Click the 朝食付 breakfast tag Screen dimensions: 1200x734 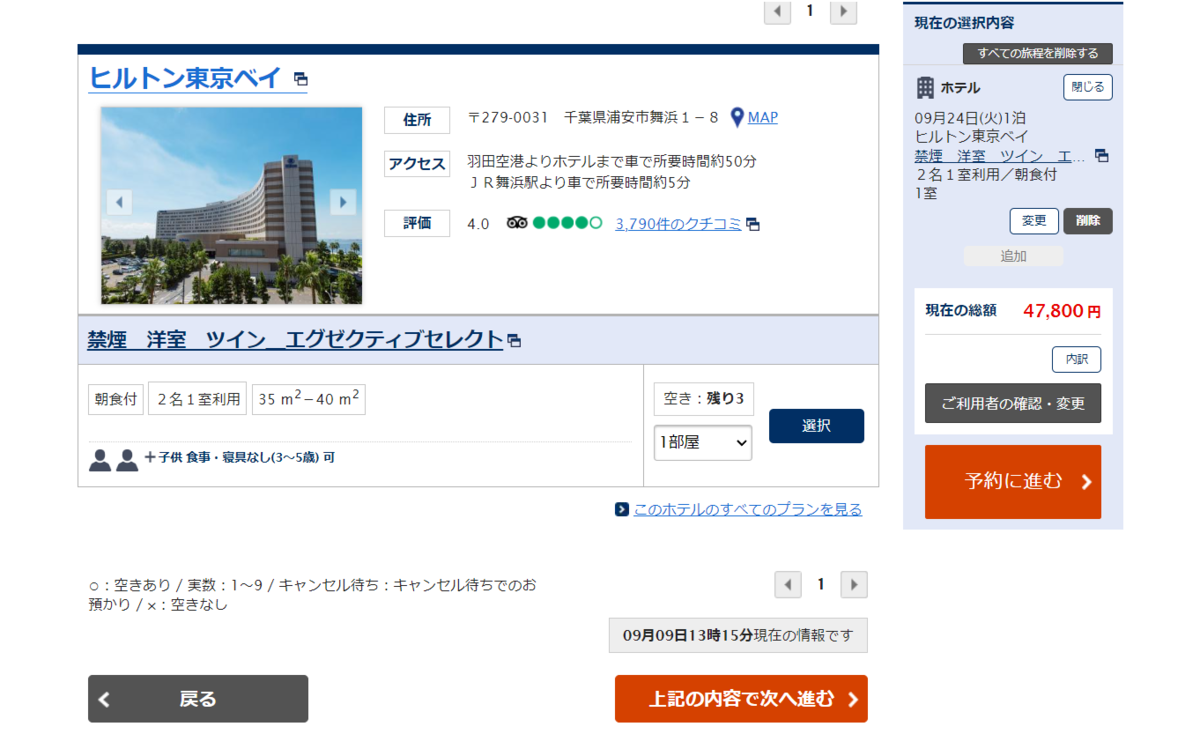tap(116, 399)
